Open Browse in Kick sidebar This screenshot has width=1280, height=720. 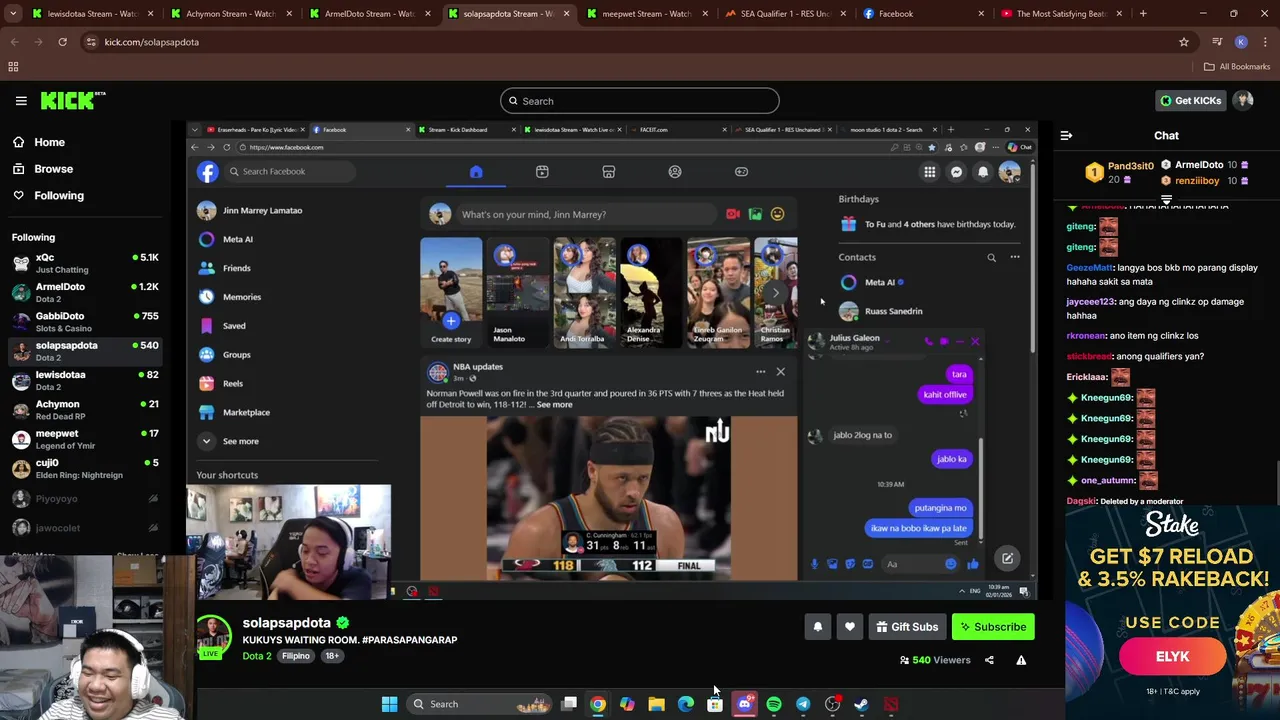[x=53, y=169]
